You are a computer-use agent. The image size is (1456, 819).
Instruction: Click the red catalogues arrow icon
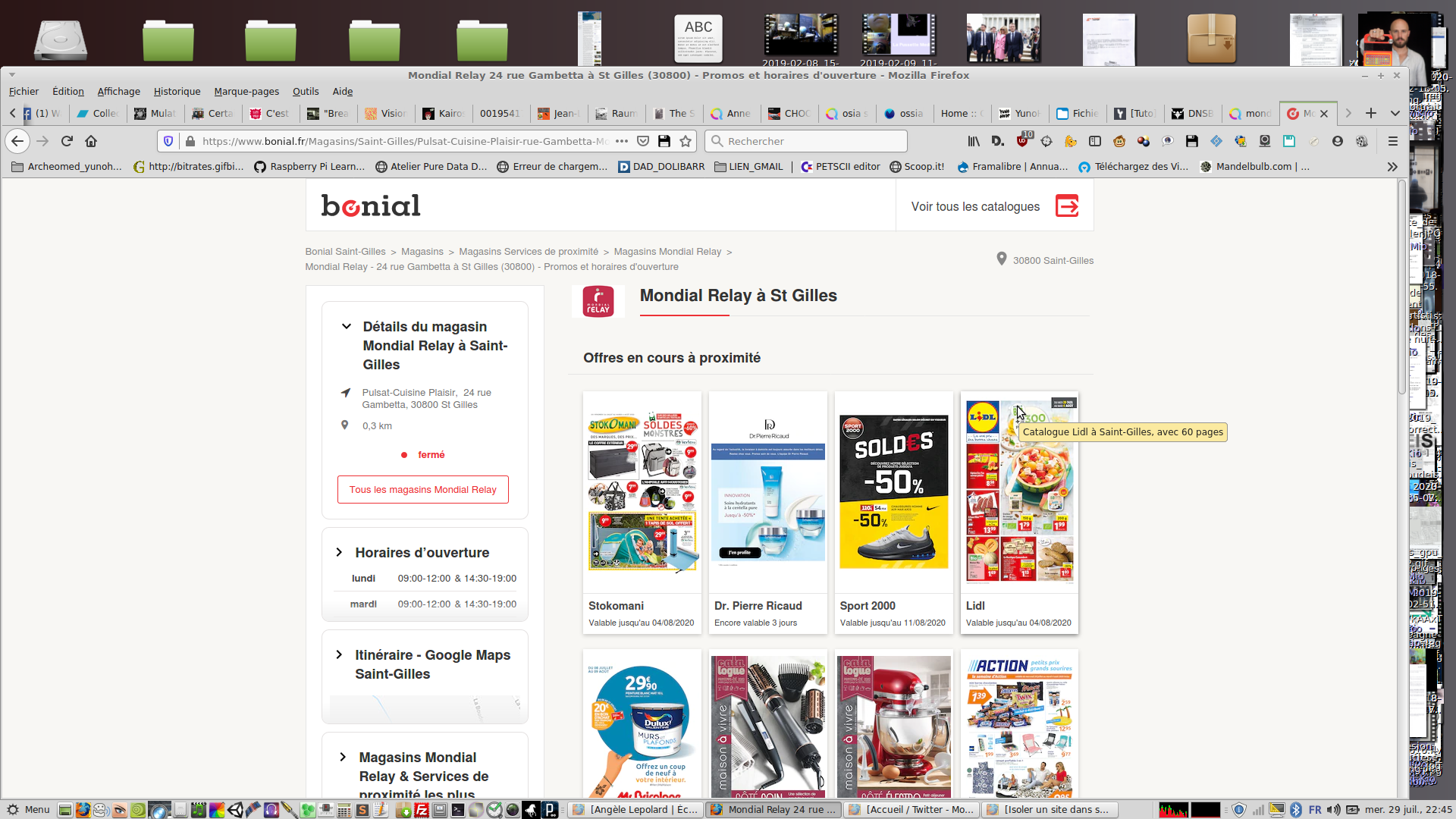coord(1067,206)
